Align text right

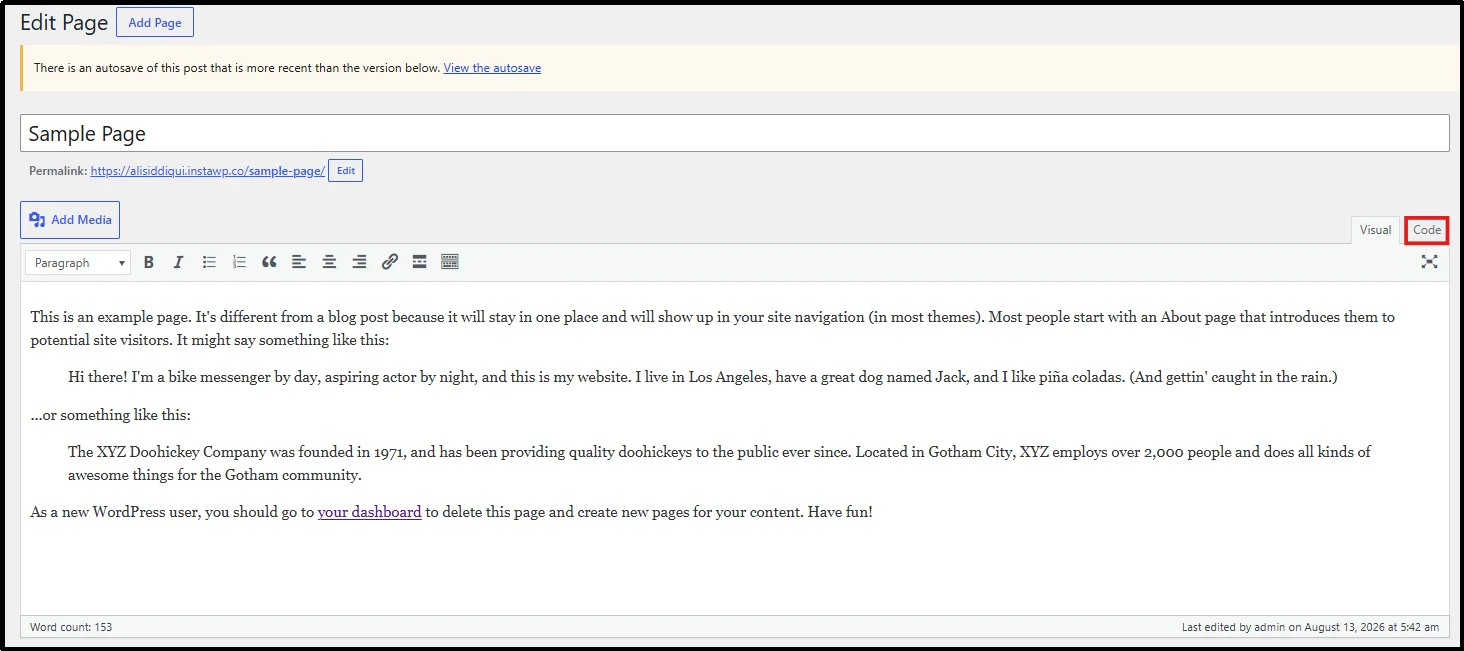[x=359, y=262]
